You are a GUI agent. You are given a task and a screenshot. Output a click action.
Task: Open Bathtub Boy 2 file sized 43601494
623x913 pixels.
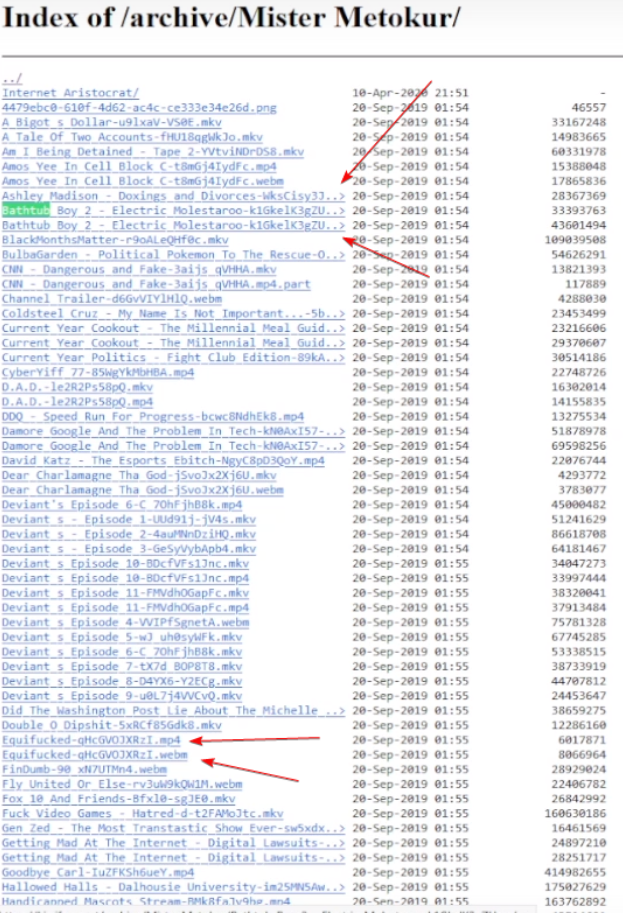[x=174, y=225]
